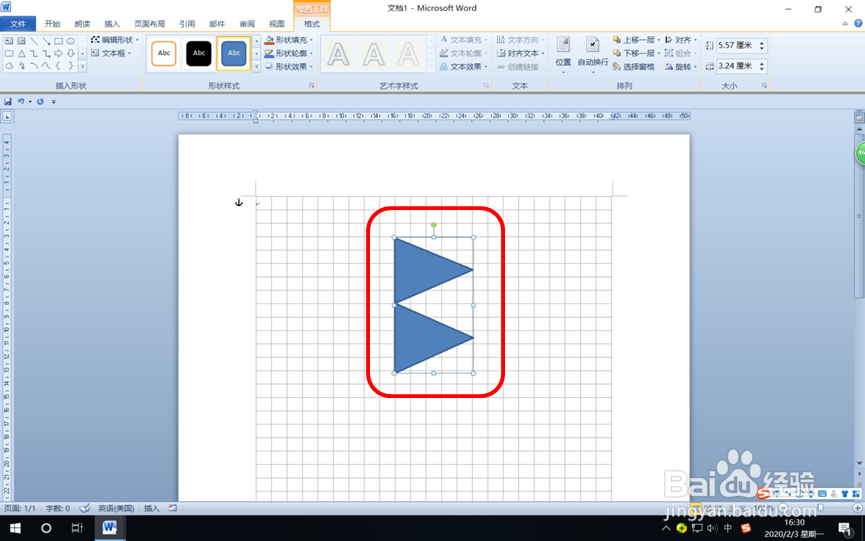865x541 pixels.
Task: Choose the rectangle shape
Action: pyautogui.click(x=58, y=41)
